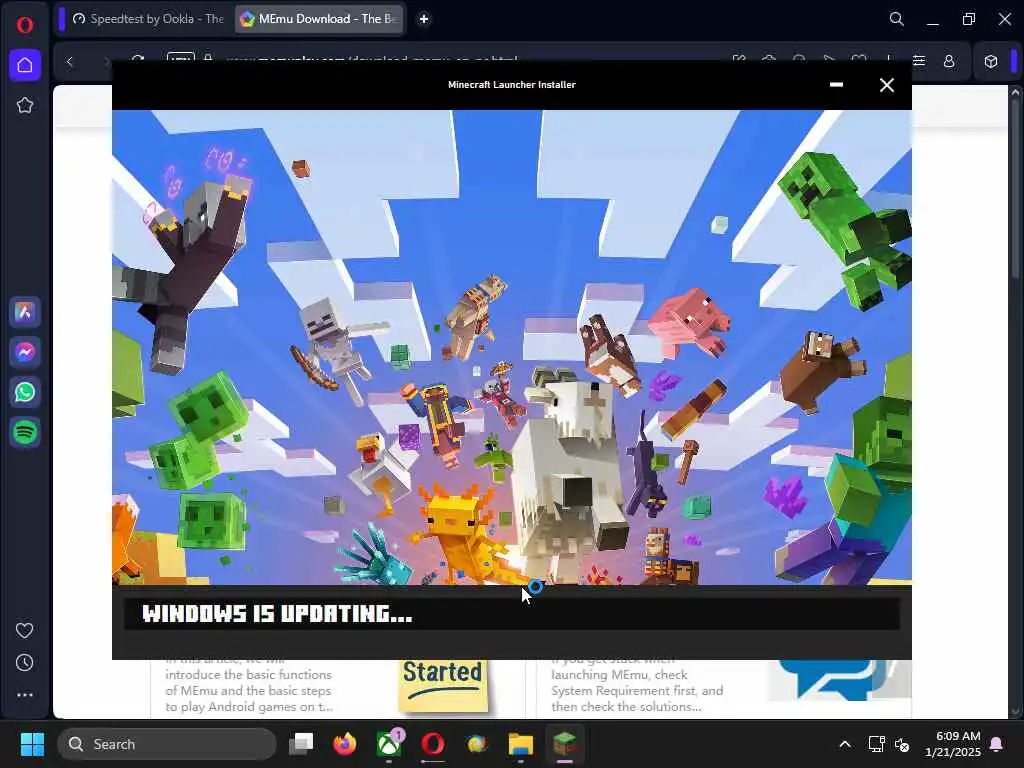This screenshot has height=768, width=1024.
Task: Minimize the Minecraft Launcher Installer
Action: (x=836, y=85)
